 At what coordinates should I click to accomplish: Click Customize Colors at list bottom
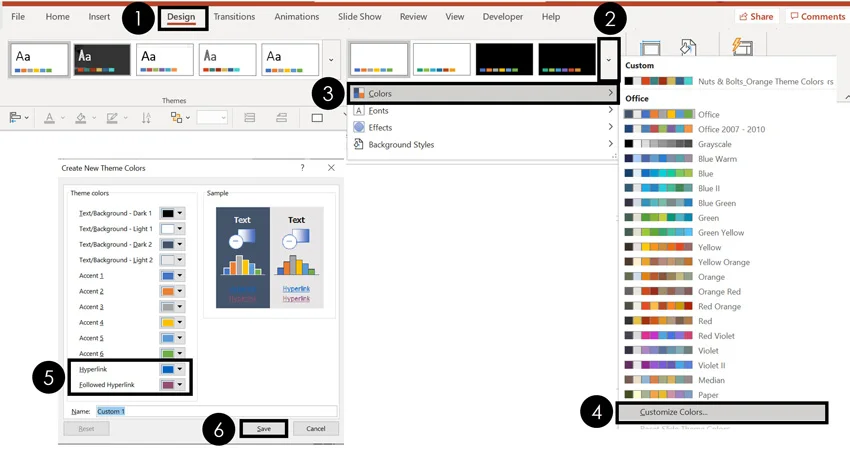pos(722,412)
